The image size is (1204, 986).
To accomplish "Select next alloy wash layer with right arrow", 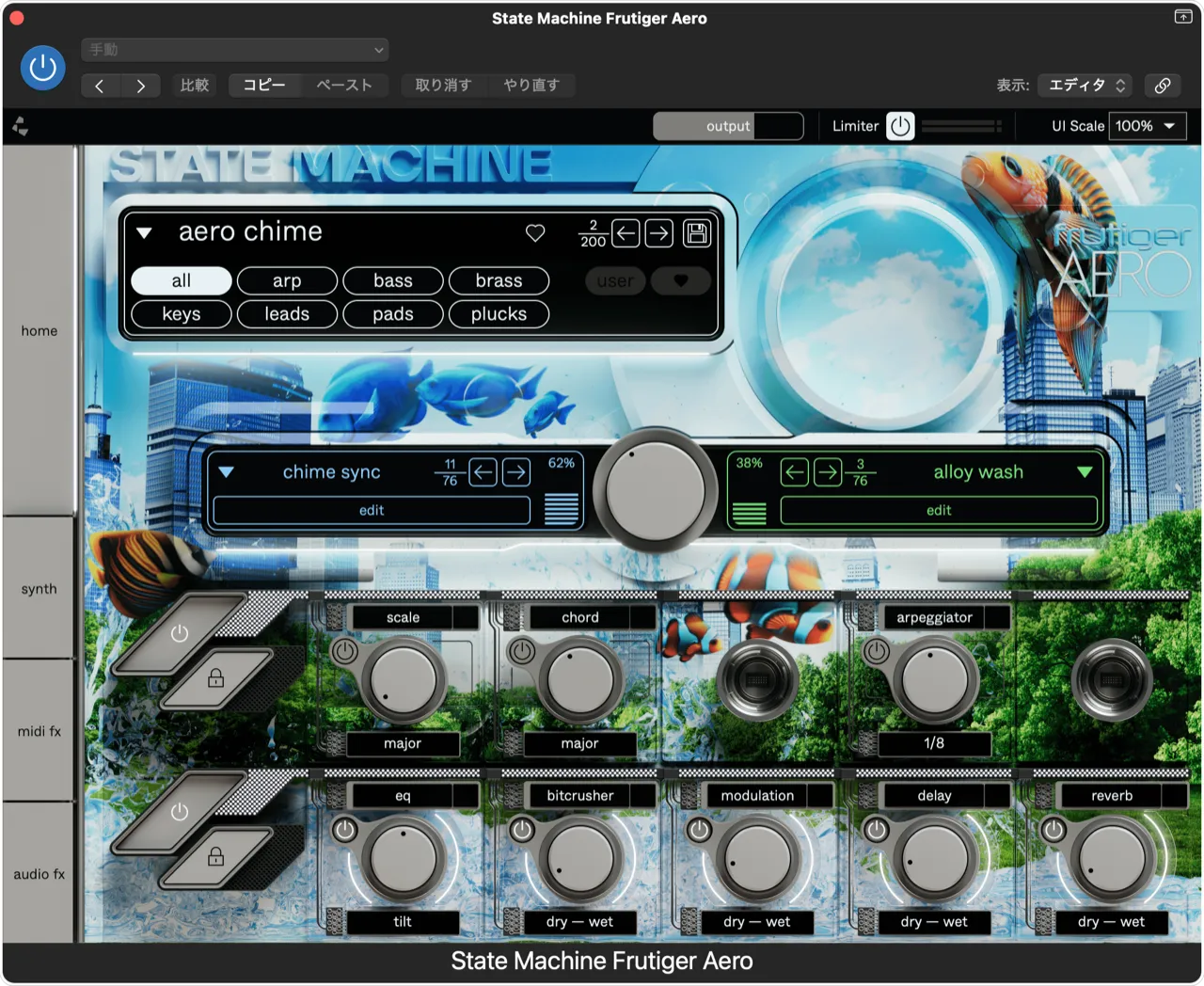I will coord(828,472).
